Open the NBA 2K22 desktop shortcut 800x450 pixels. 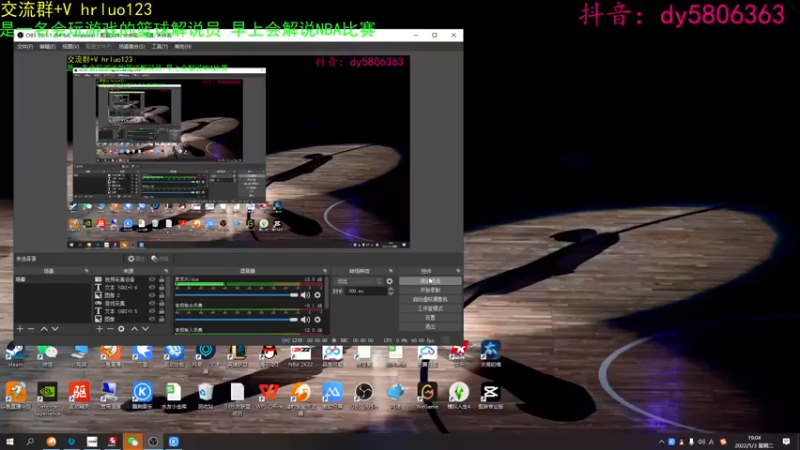coord(301,355)
